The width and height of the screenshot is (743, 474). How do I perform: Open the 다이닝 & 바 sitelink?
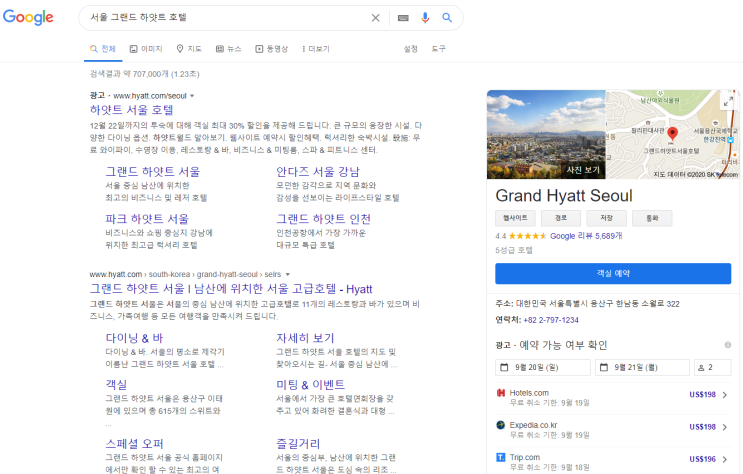[134, 338]
